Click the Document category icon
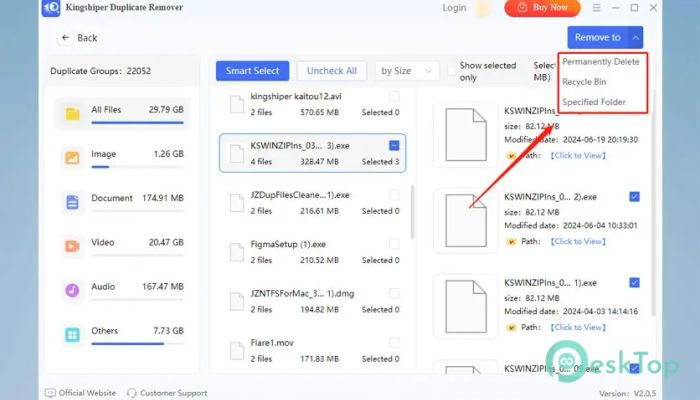This screenshot has width=700, height=400. point(72,202)
